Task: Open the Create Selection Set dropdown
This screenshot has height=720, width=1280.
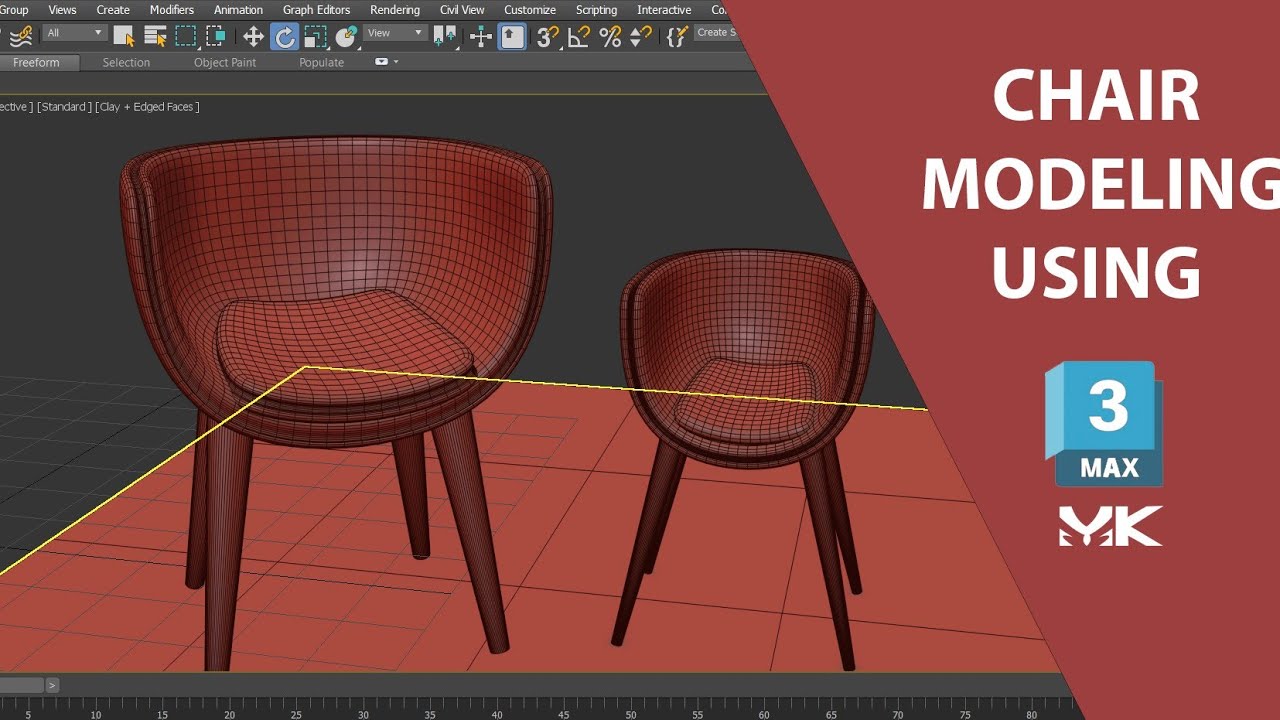Action: coord(716,33)
